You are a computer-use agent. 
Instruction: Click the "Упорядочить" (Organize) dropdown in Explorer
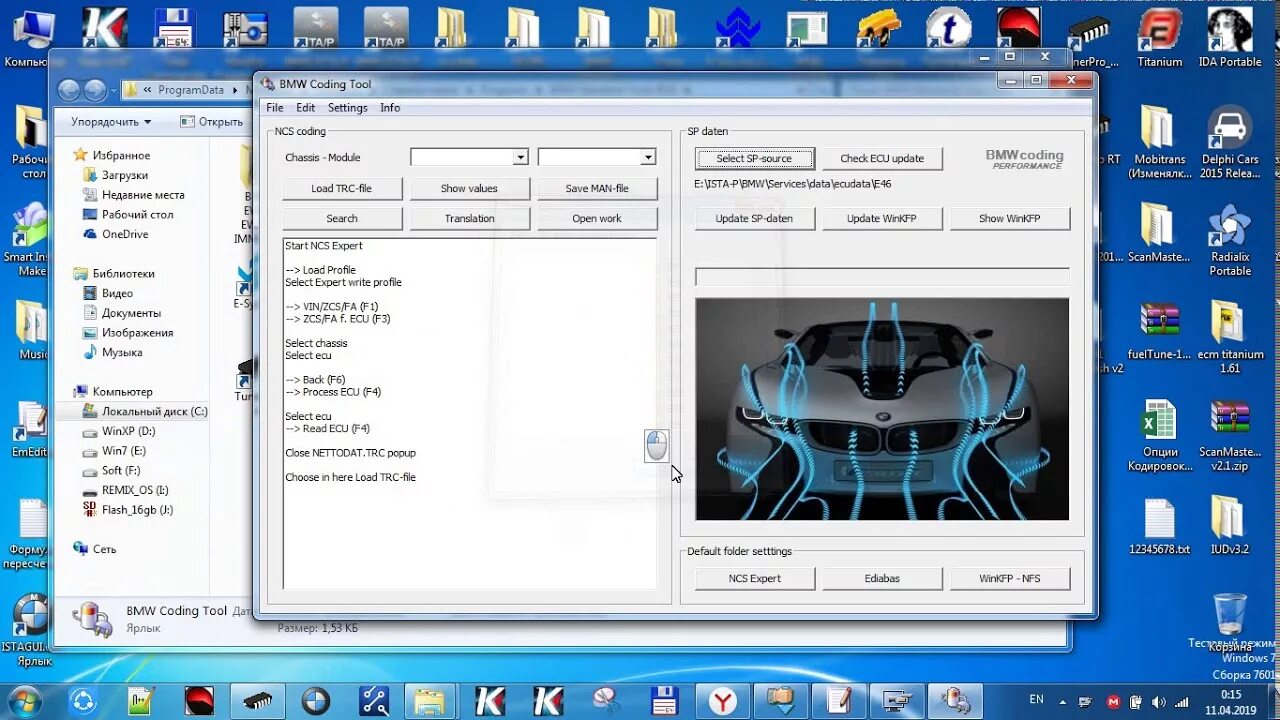(x=111, y=122)
